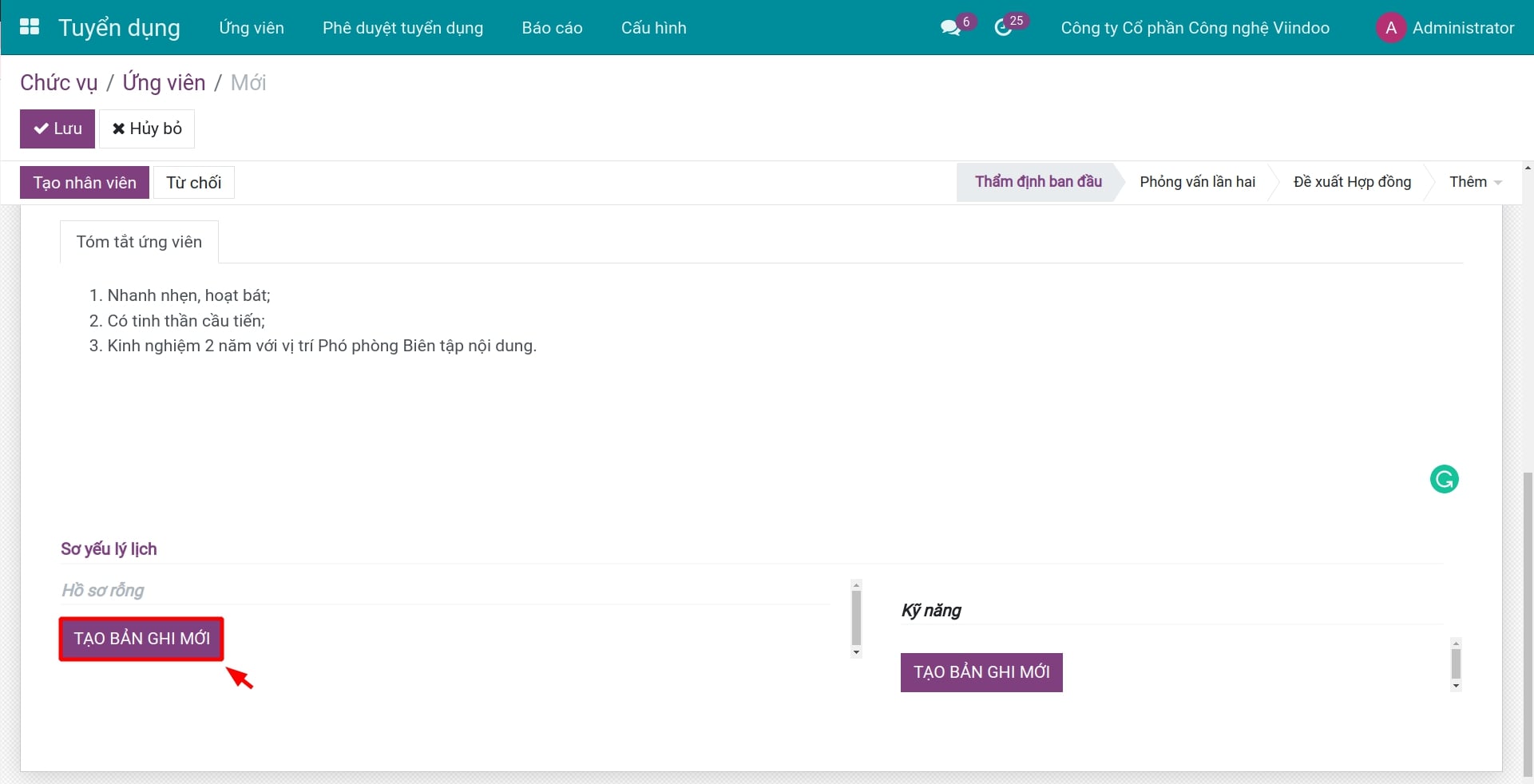
Task: Set stage to Phỏng vấn lần hai
Action: click(1197, 182)
